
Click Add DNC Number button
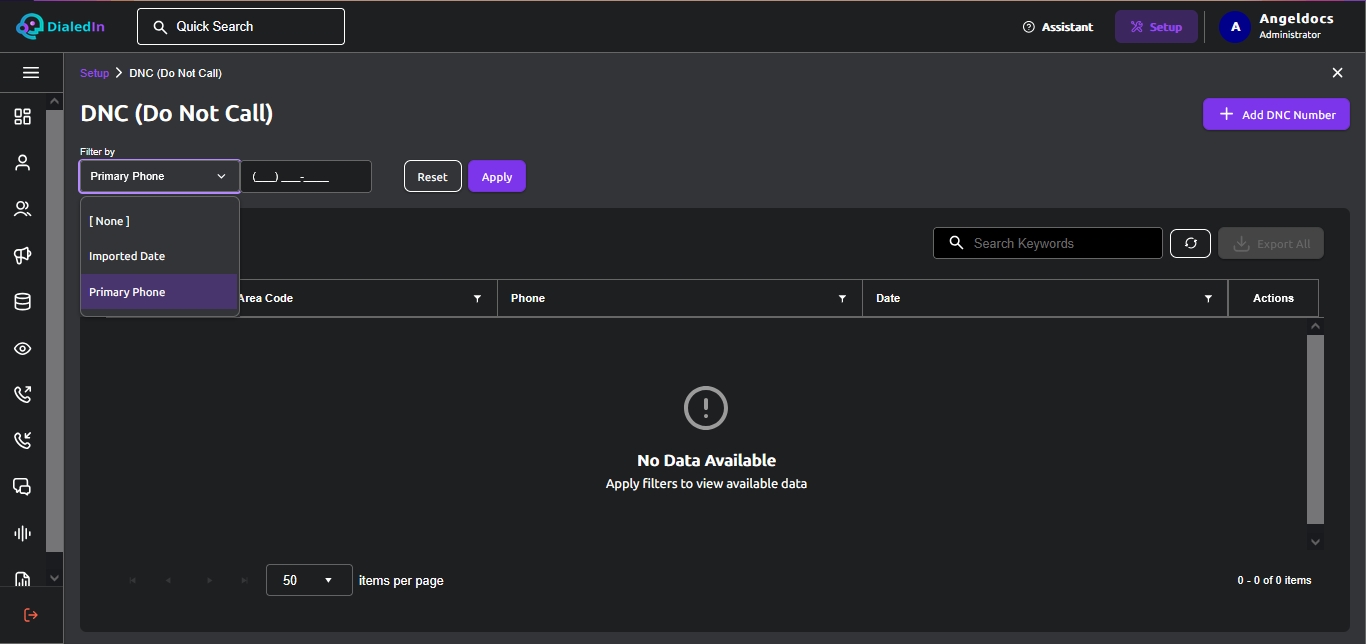1276,114
